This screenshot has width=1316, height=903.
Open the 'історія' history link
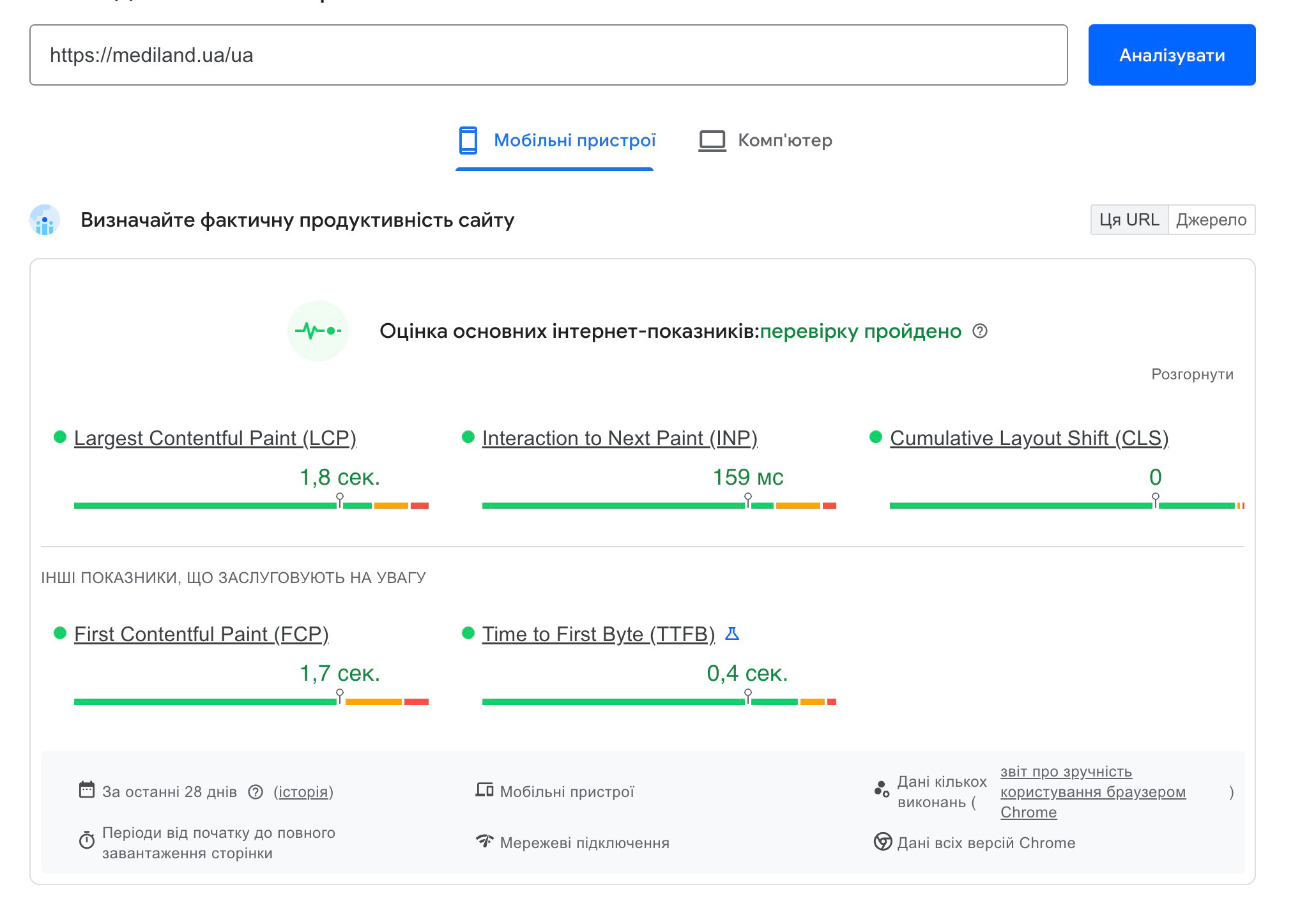pos(303,792)
